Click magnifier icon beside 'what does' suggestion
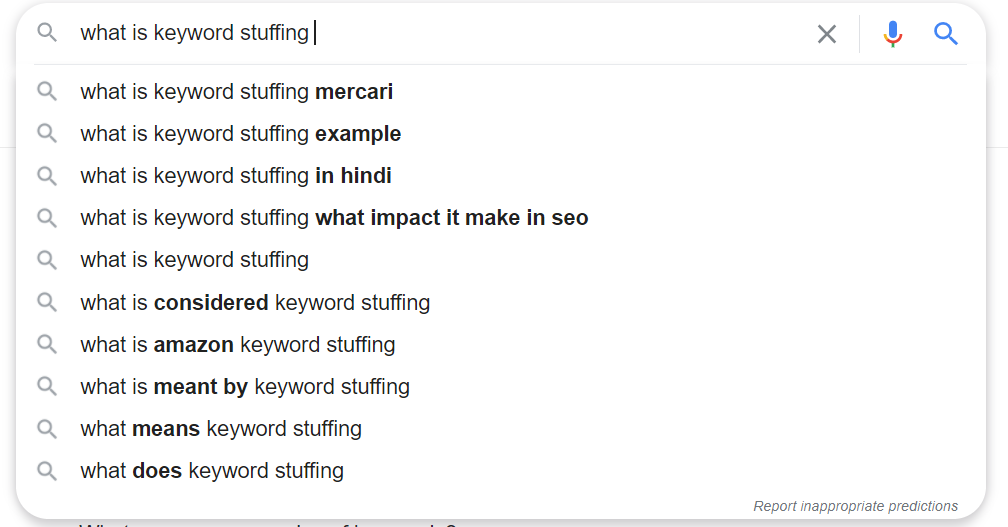The width and height of the screenshot is (1008, 527). 47,470
